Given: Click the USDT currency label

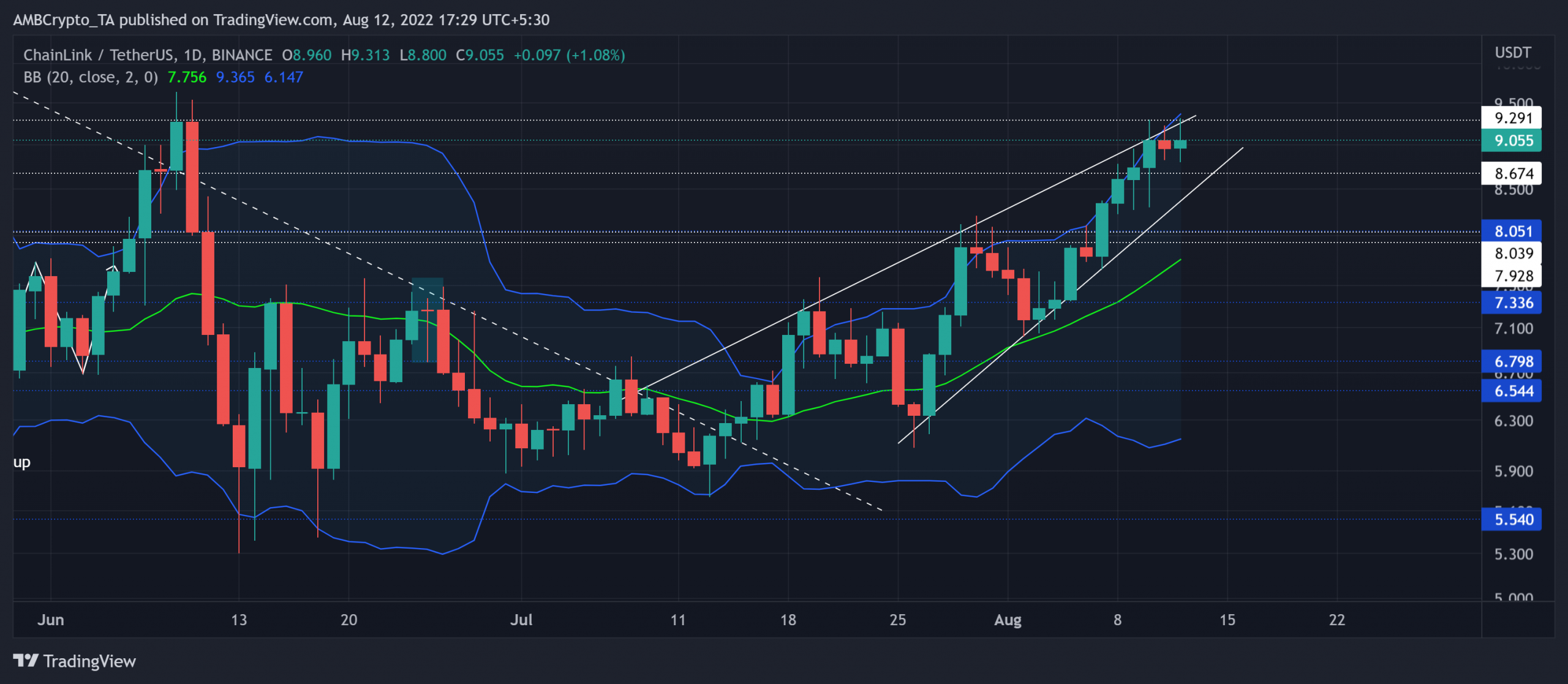Looking at the screenshot, I should pyautogui.click(x=1513, y=53).
